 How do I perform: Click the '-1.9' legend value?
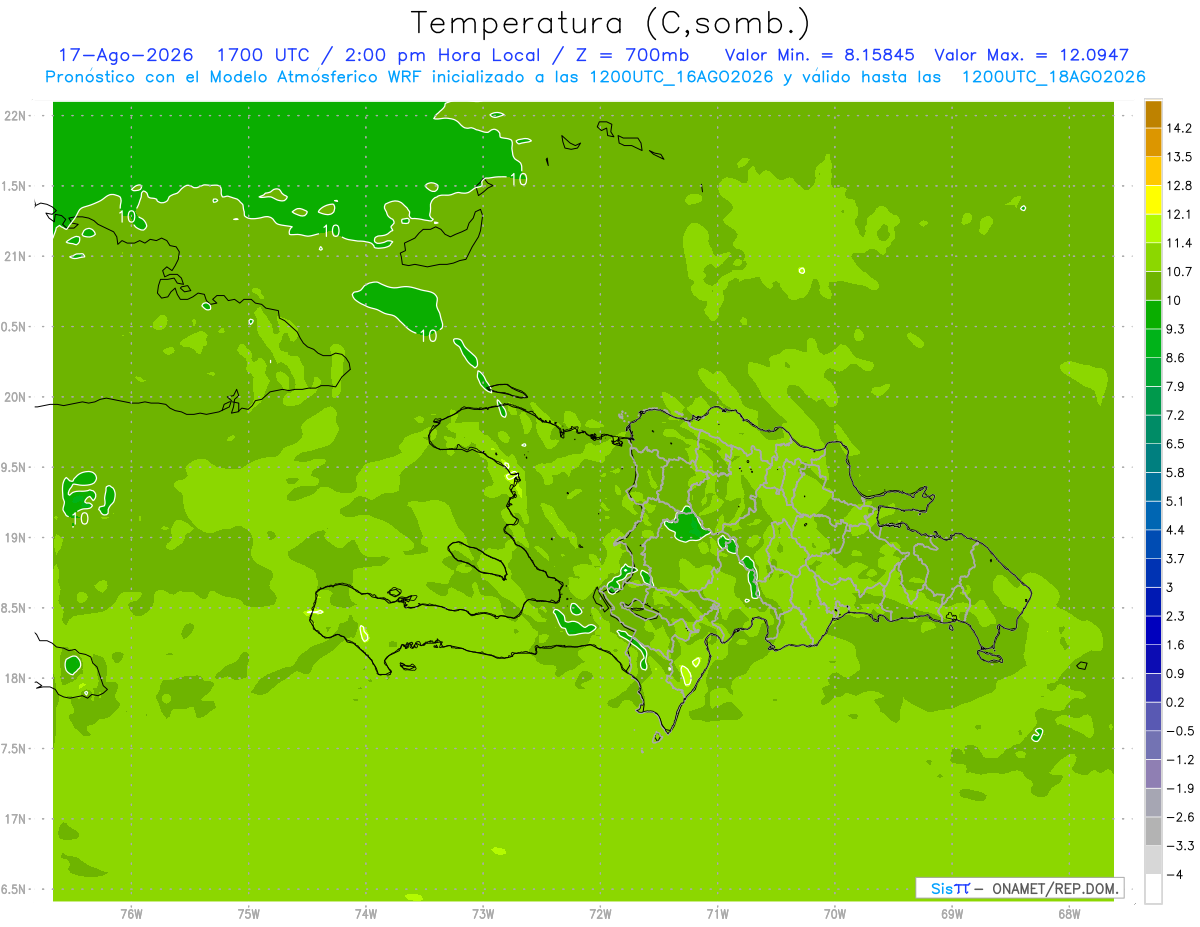point(1179,788)
